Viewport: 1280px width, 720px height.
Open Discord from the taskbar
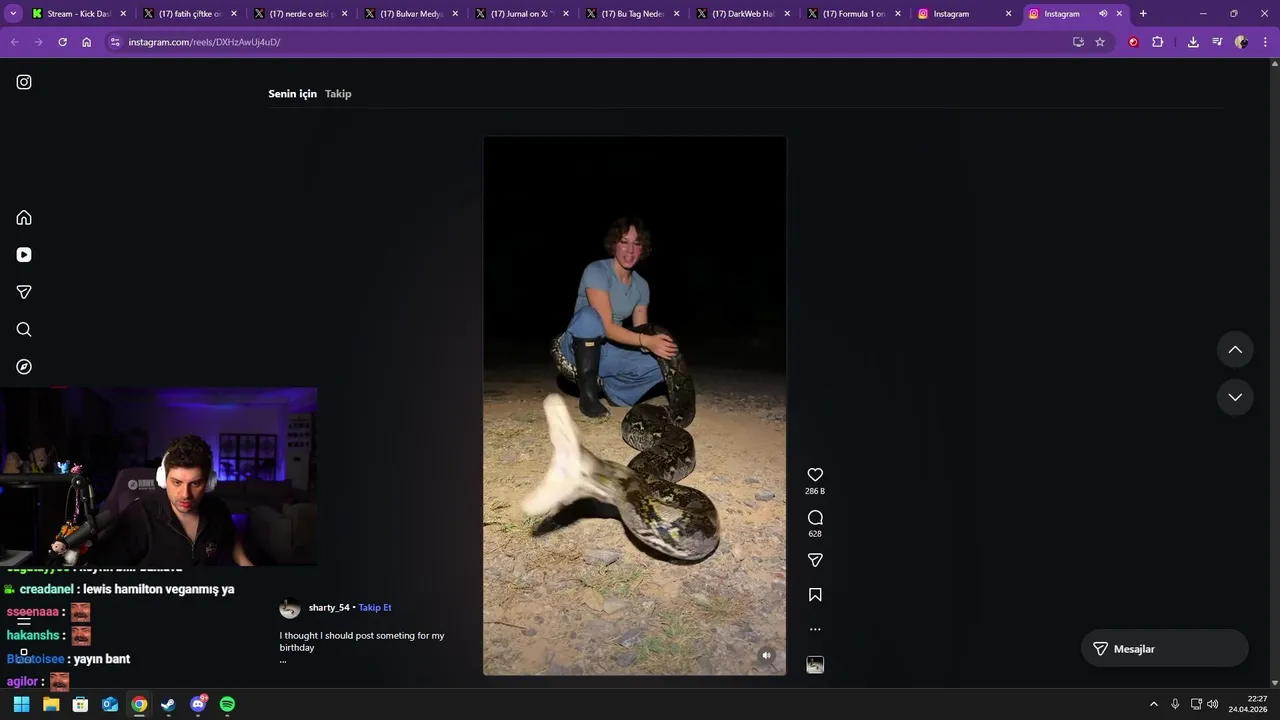198,704
